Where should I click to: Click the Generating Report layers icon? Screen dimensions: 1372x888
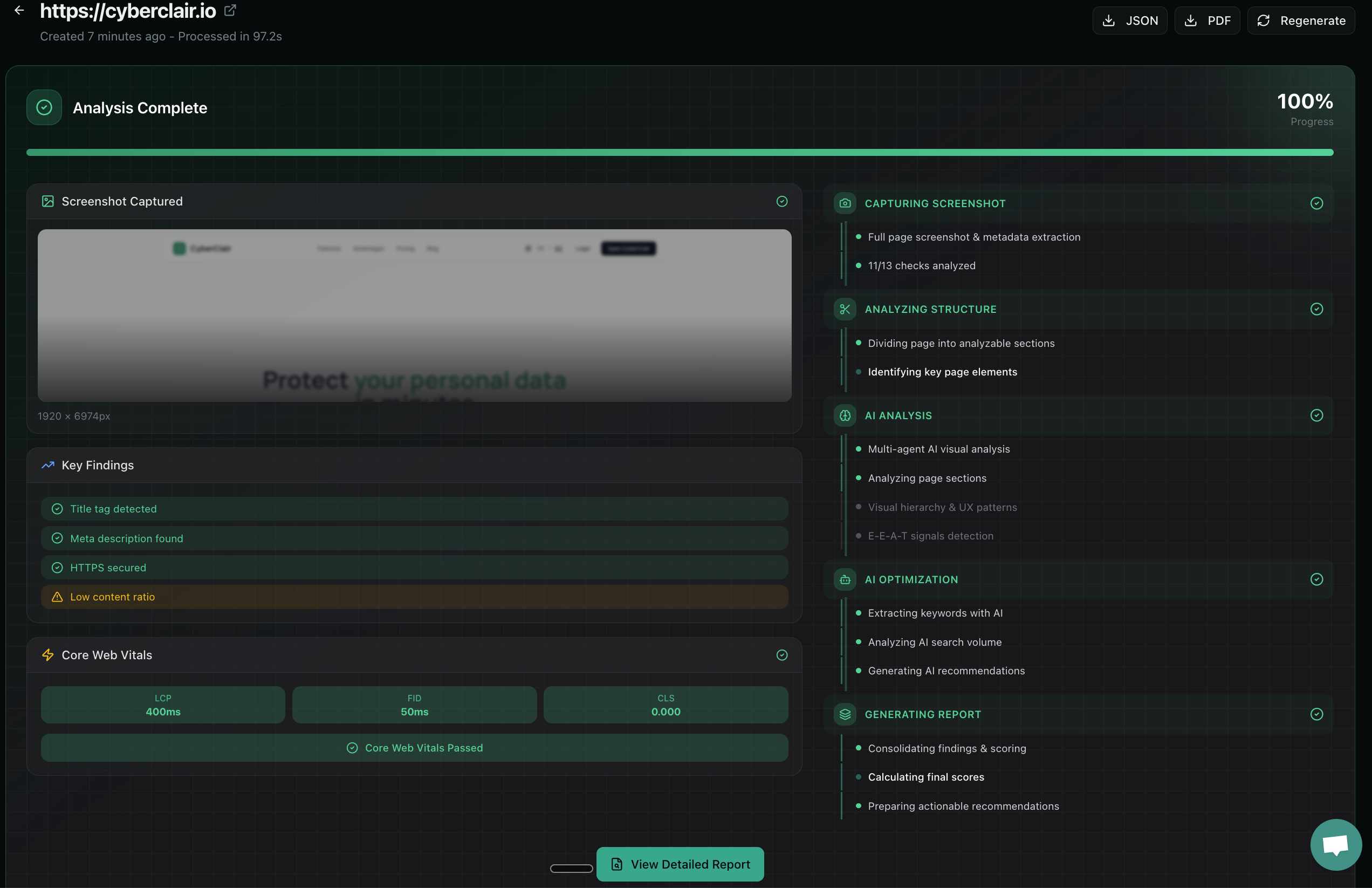point(845,714)
